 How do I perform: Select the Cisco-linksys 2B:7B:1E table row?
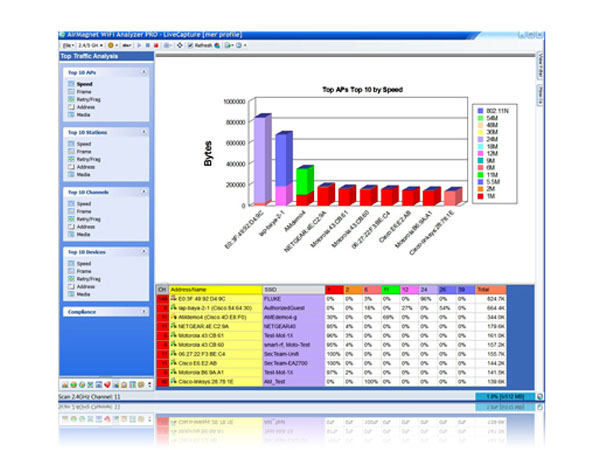pos(210,382)
